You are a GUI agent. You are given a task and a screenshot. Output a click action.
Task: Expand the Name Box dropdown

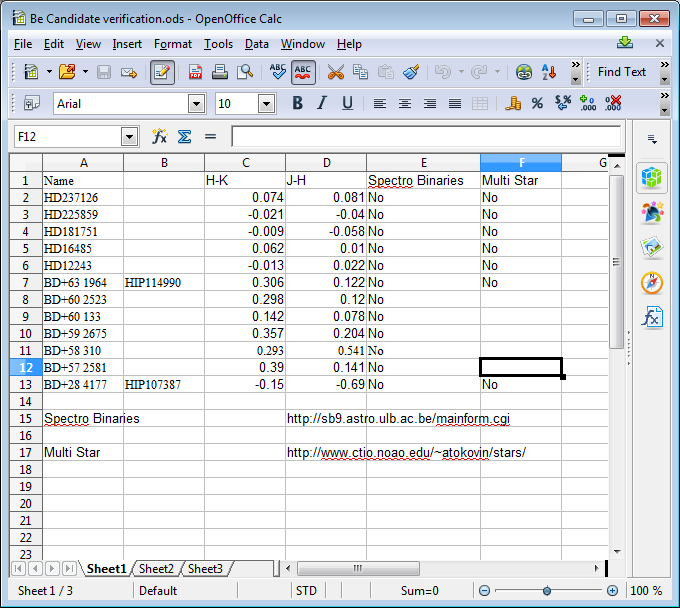click(x=129, y=137)
